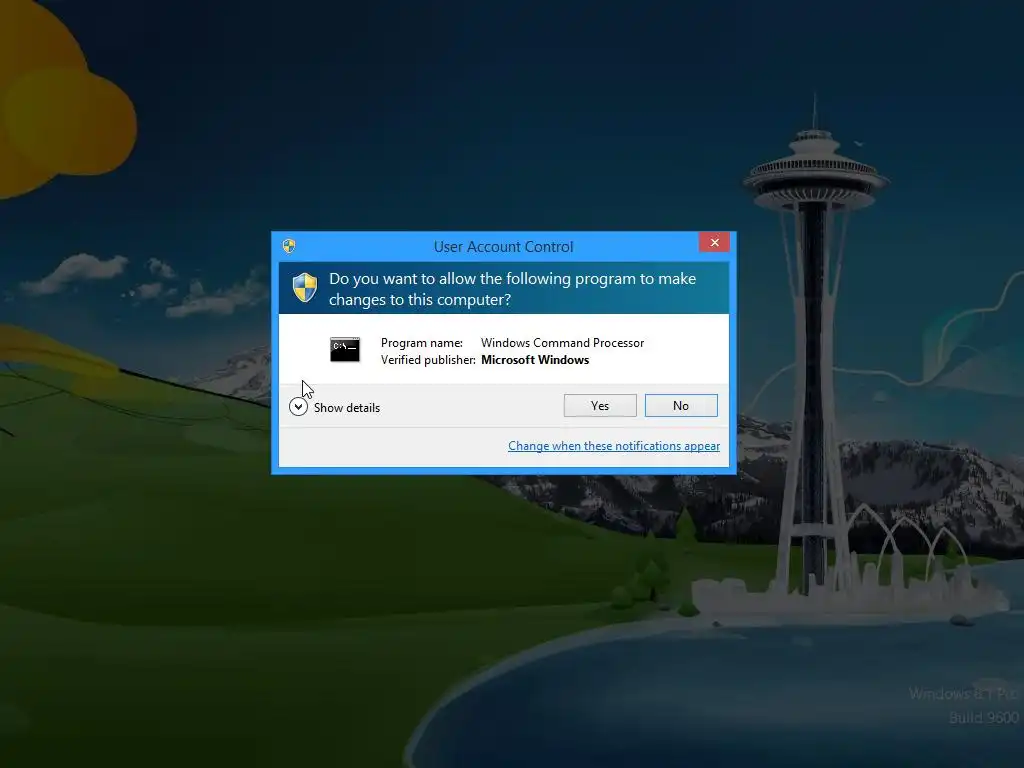Image resolution: width=1024 pixels, height=768 pixels.
Task: Open 'Change when these notifications appear' link
Action: [614, 445]
